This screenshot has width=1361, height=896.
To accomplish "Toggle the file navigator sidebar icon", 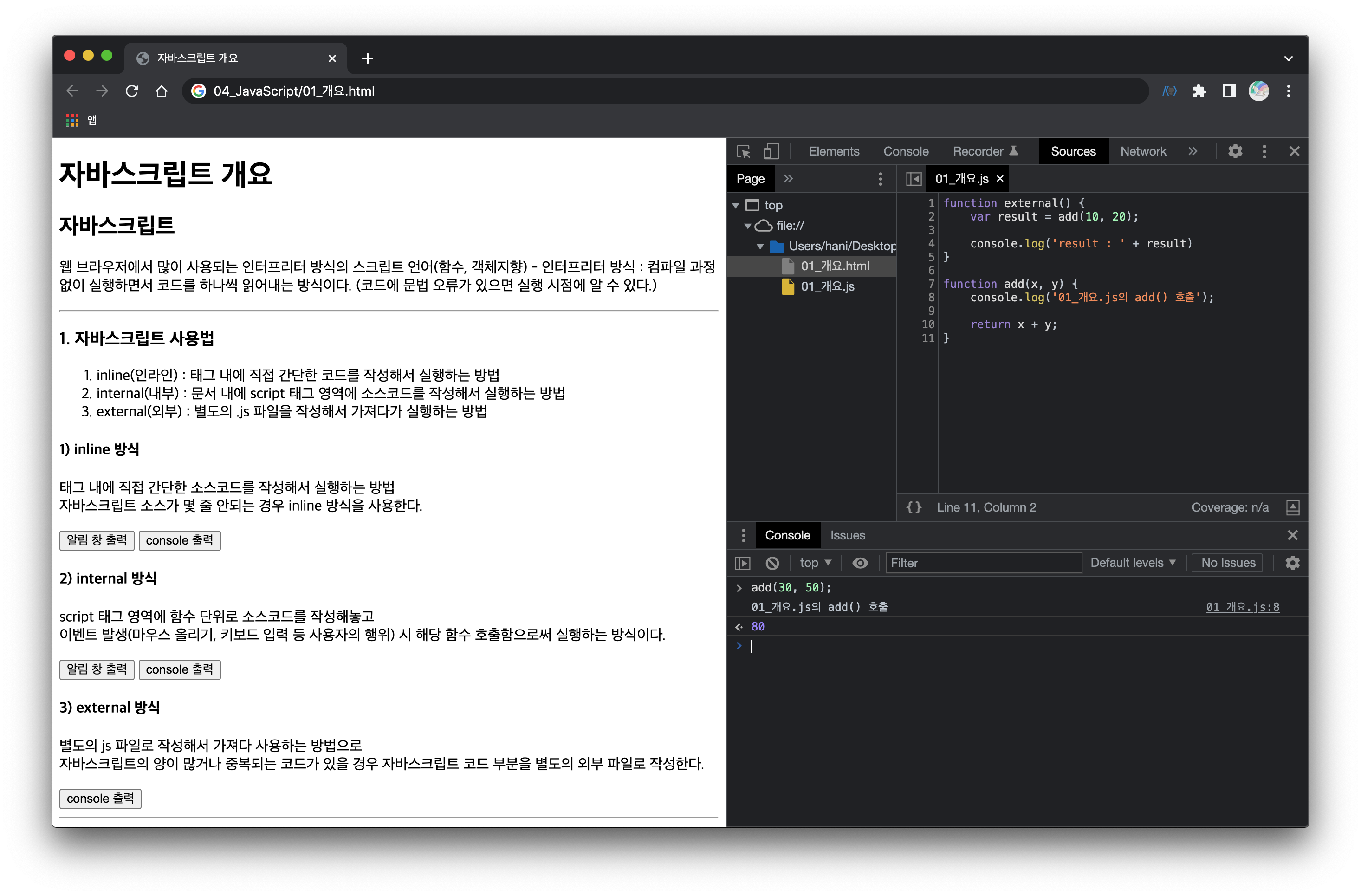I will click(914, 179).
